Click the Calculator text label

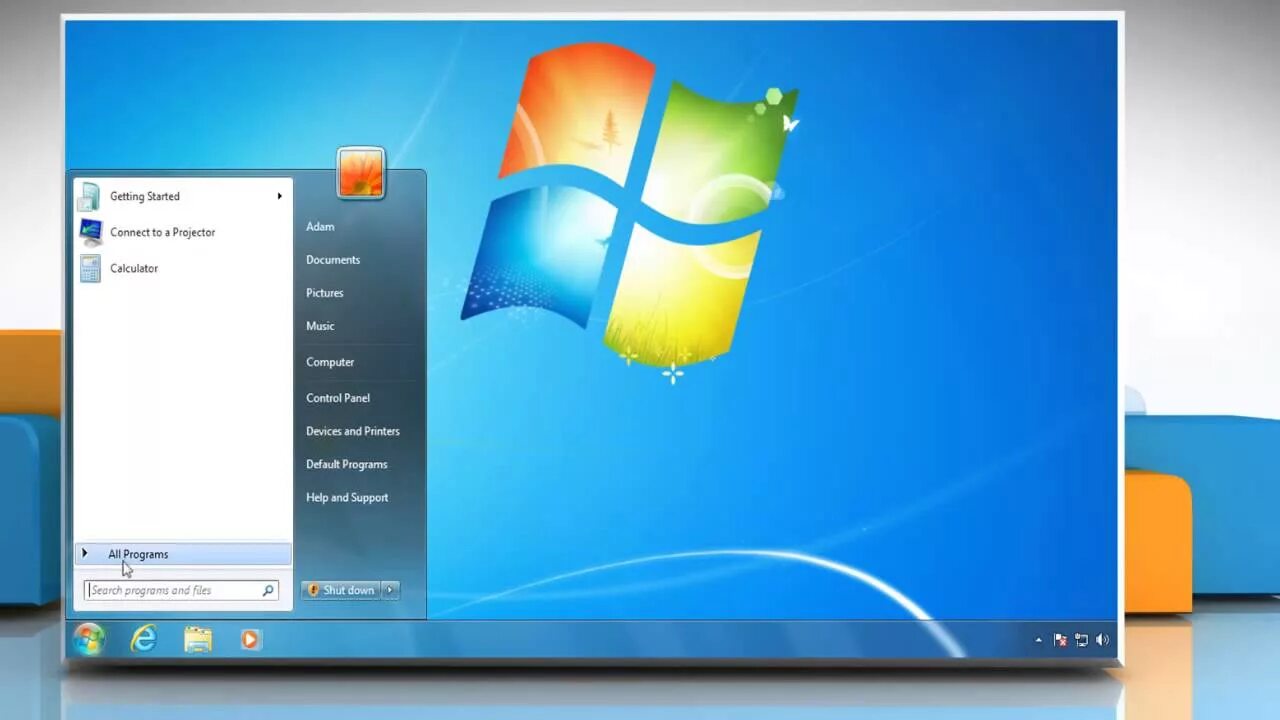click(134, 268)
